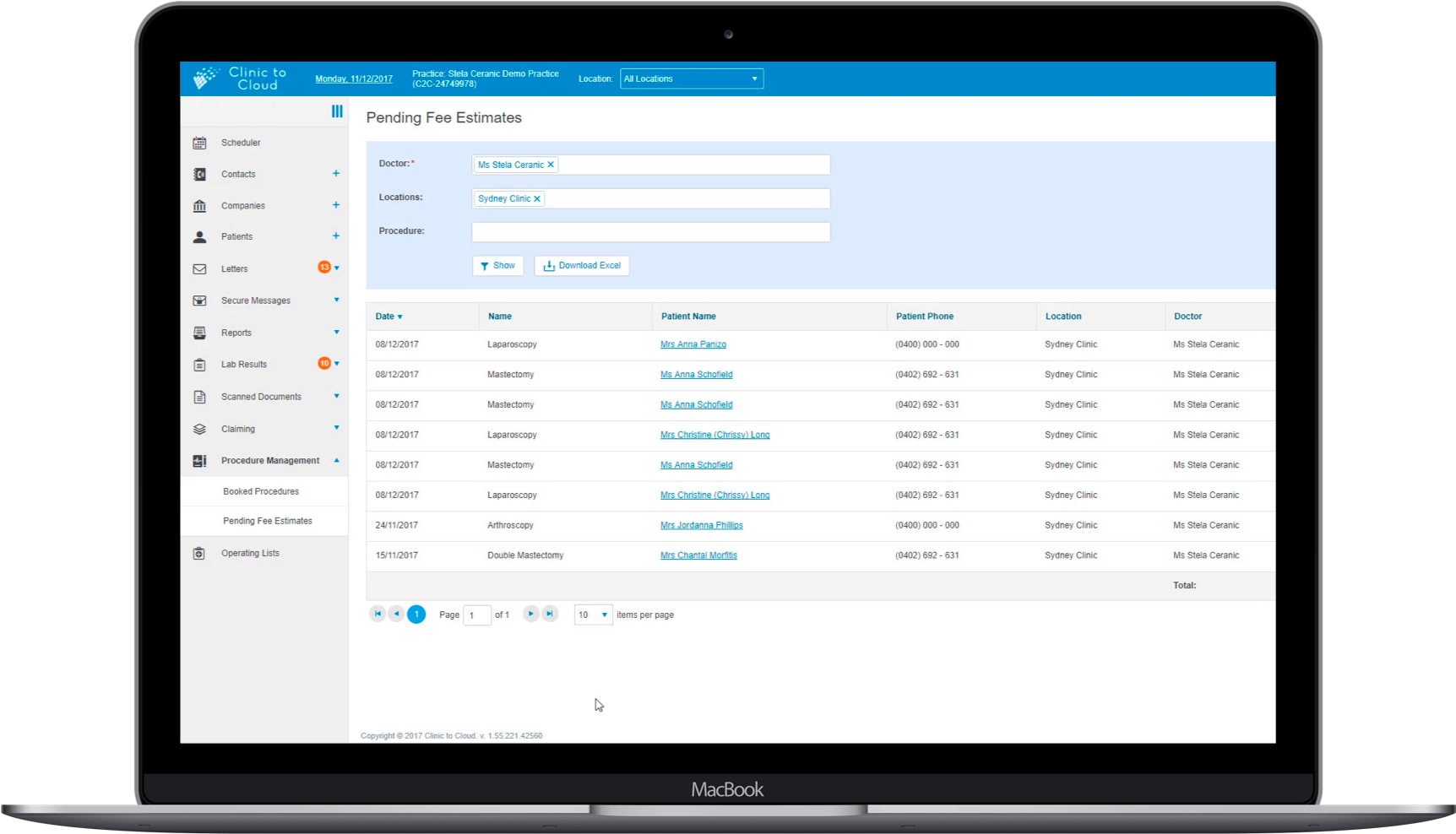Go to the next page arrow
Screen dimensions: 1456x834
pyautogui.click(x=530, y=615)
